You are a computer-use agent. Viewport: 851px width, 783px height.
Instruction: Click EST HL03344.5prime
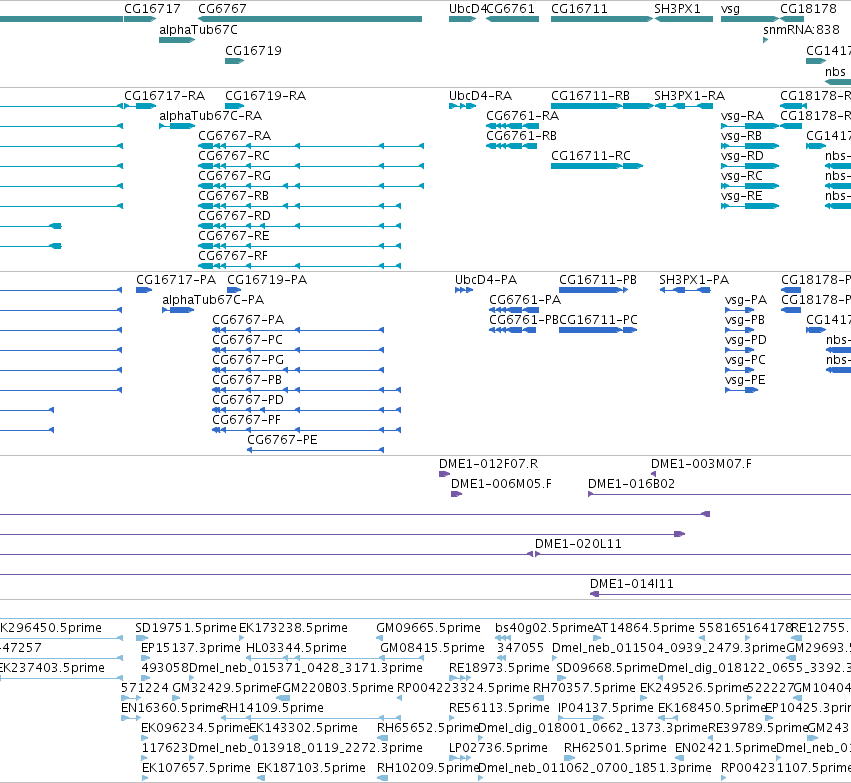tap(296, 648)
